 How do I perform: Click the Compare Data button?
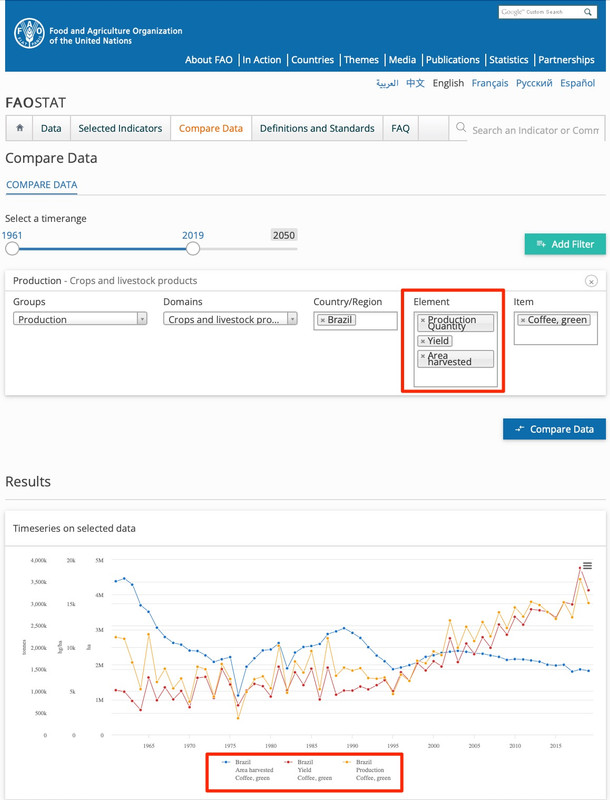pyautogui.click(x=554, y=429)
